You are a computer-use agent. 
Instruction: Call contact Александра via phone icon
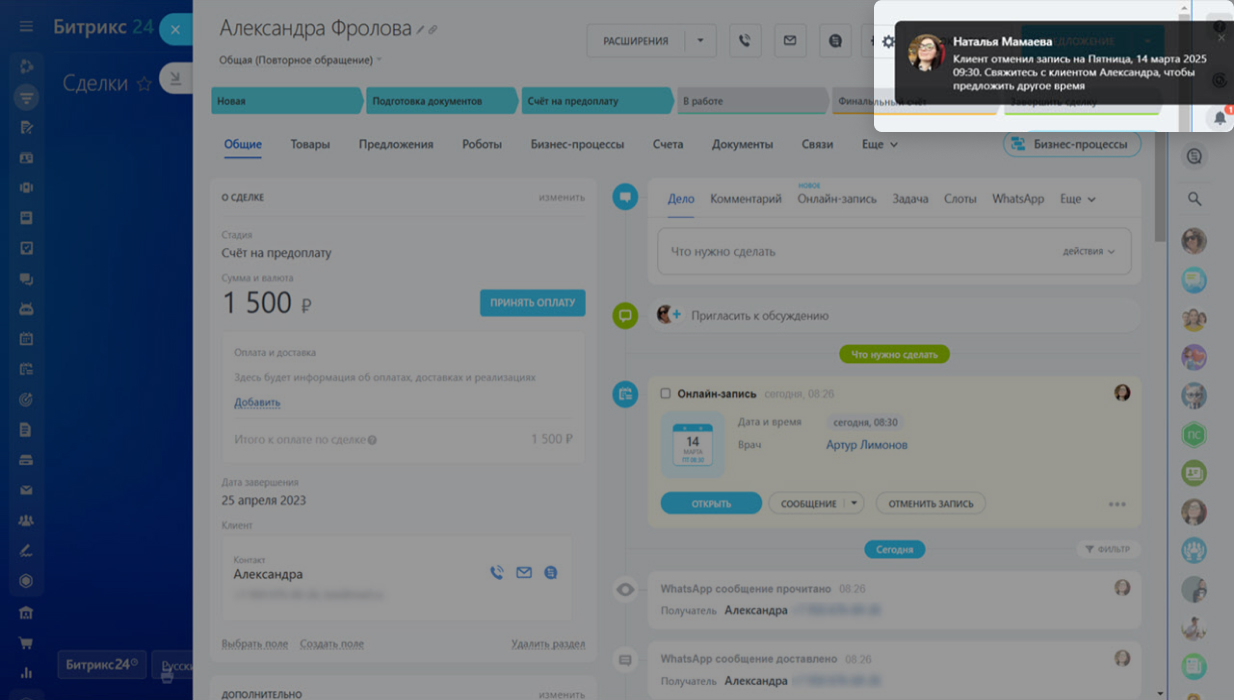tap(497, 573)
